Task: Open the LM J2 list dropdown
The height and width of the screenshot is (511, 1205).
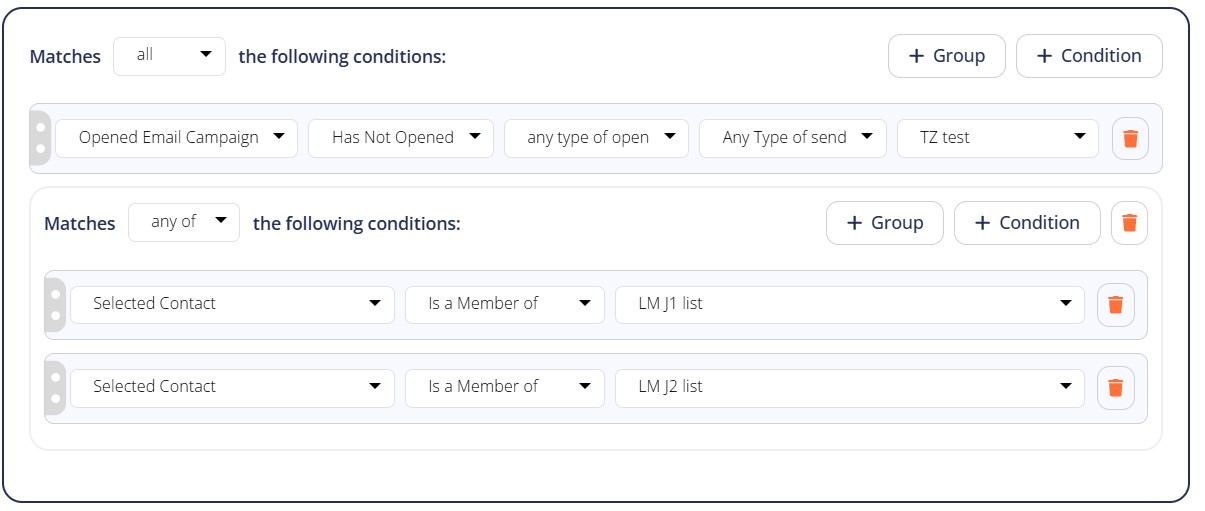Action: tap(850, 387)
